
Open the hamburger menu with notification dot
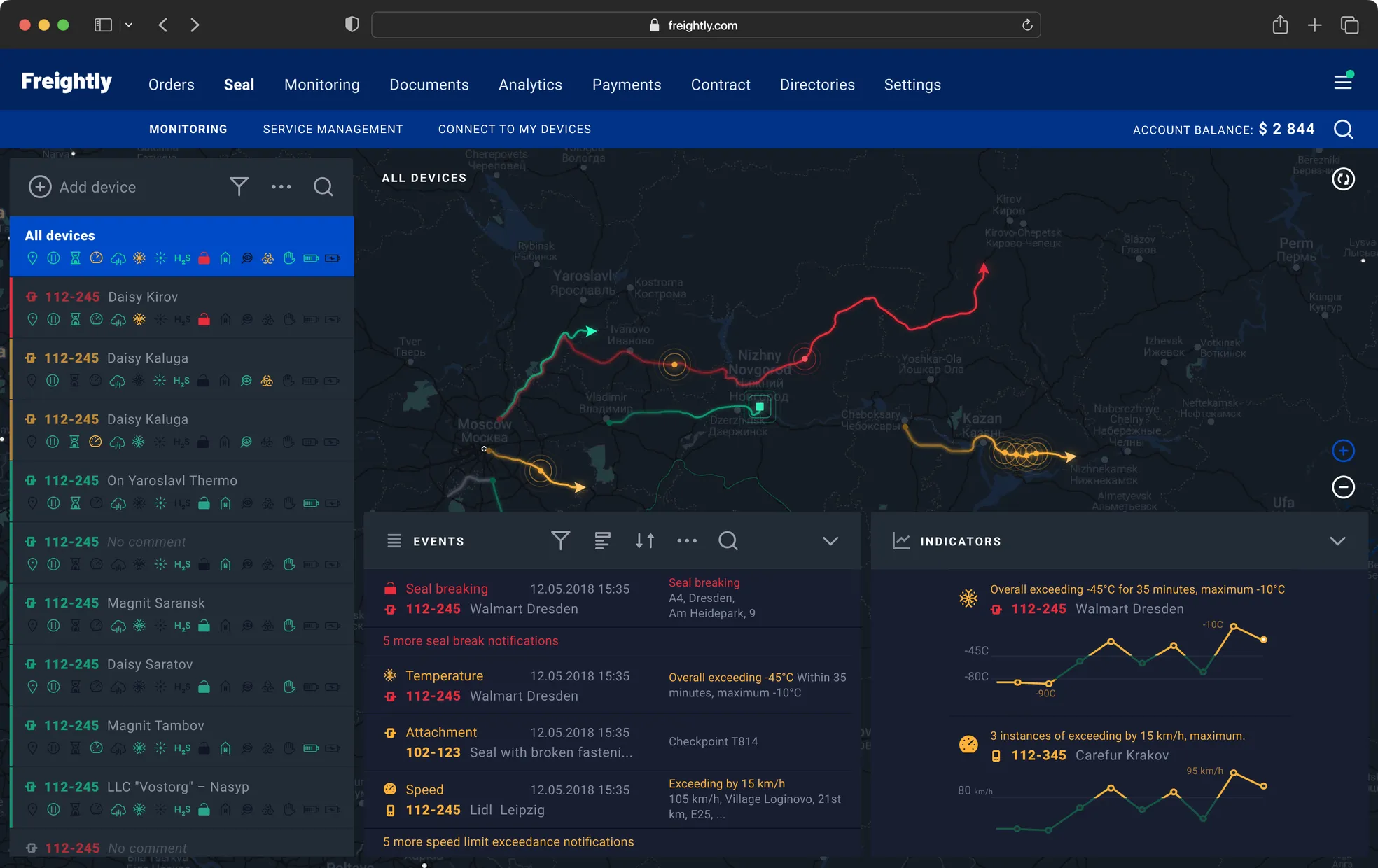click(1342, 83)
